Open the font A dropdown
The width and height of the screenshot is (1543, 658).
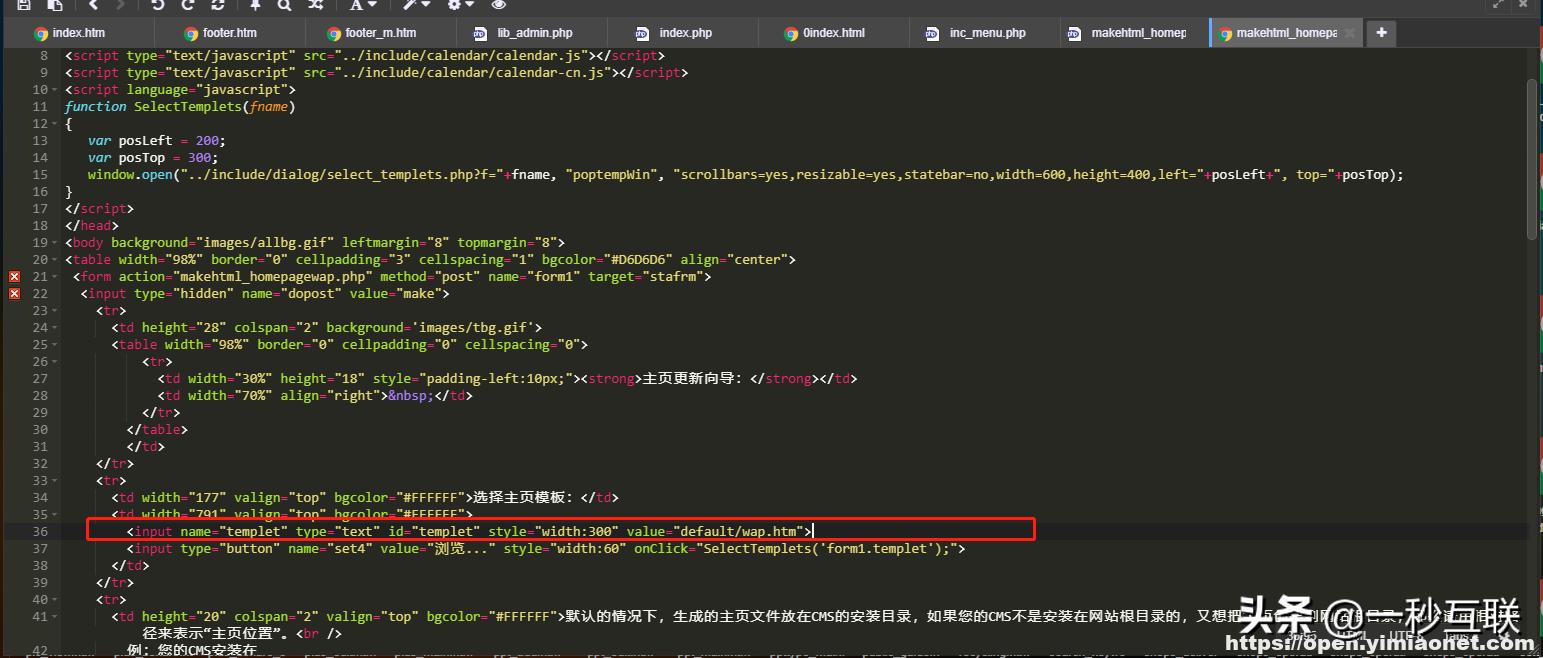[x=362, y=5]
